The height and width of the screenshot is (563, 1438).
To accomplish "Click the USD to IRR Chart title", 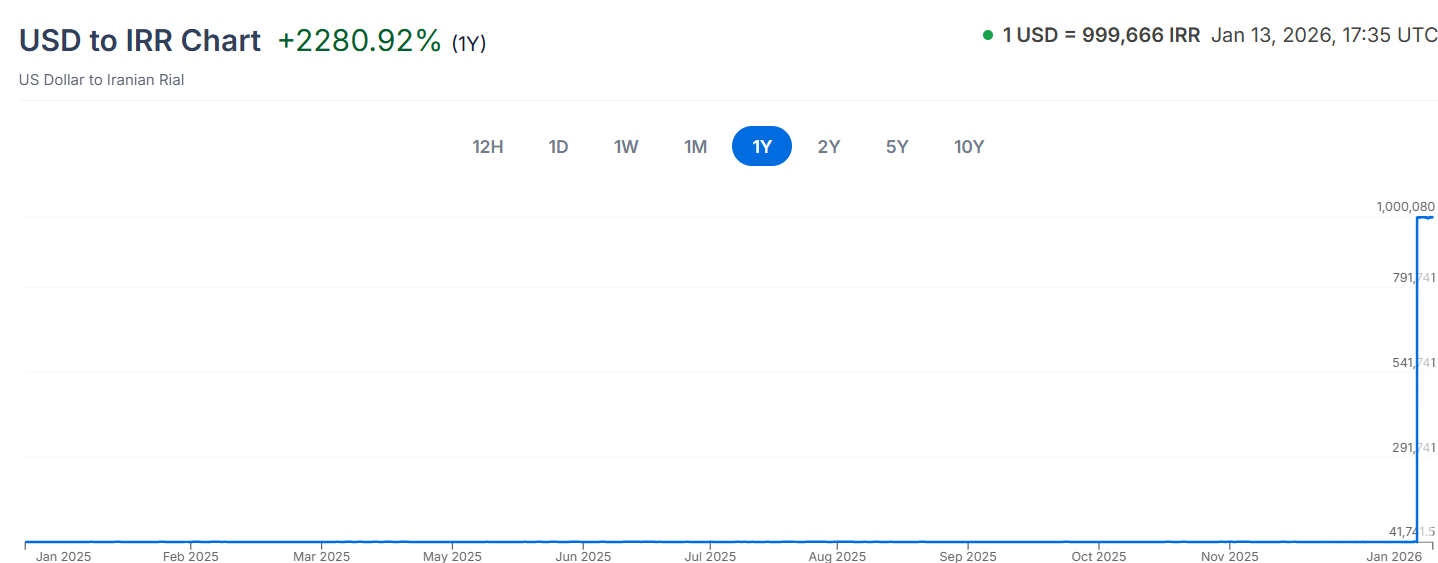I will pyautogui.click(x=140, y=41).
